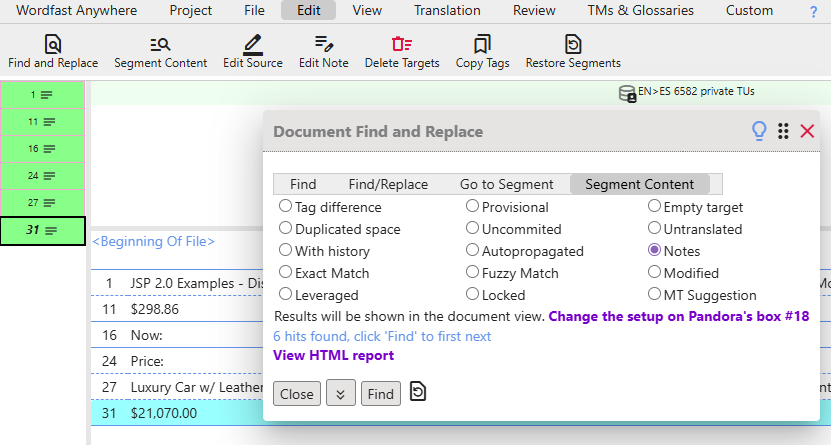
Task: Select the Empty target radio option
Action: pyautogui.click(x=654, y=206)
